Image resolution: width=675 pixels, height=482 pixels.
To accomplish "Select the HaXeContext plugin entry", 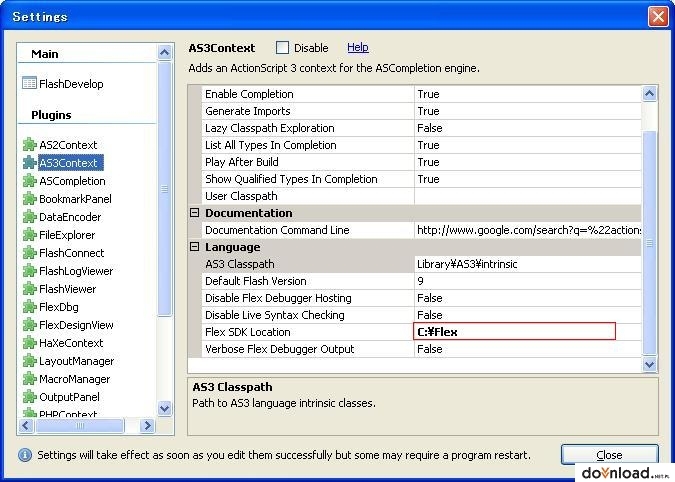I will pyautogui.click(x=71, y=343).
